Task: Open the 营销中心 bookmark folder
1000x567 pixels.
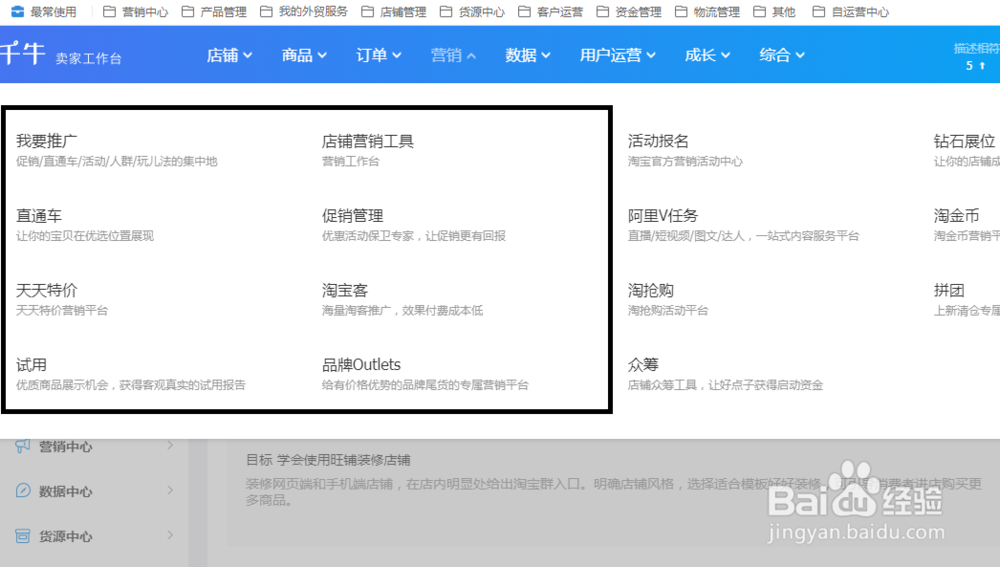Action: click(x=135, y=11)
